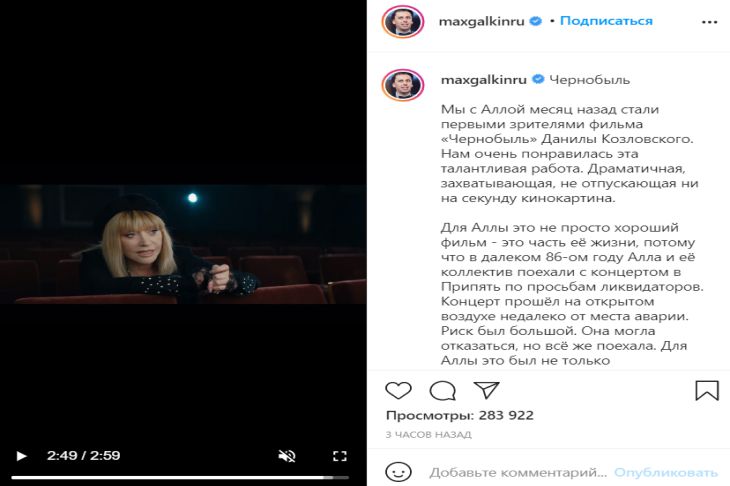
Task: Focus the Добавьте комментарий input field
Action: pyautogui.click(x=518, y=472)
